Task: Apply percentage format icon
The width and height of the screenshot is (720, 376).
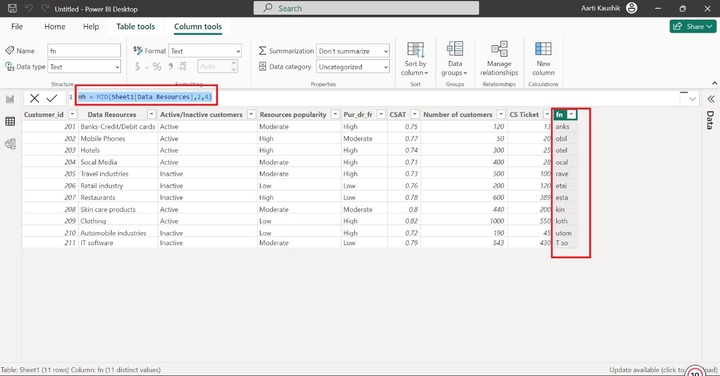Action: 157,67
